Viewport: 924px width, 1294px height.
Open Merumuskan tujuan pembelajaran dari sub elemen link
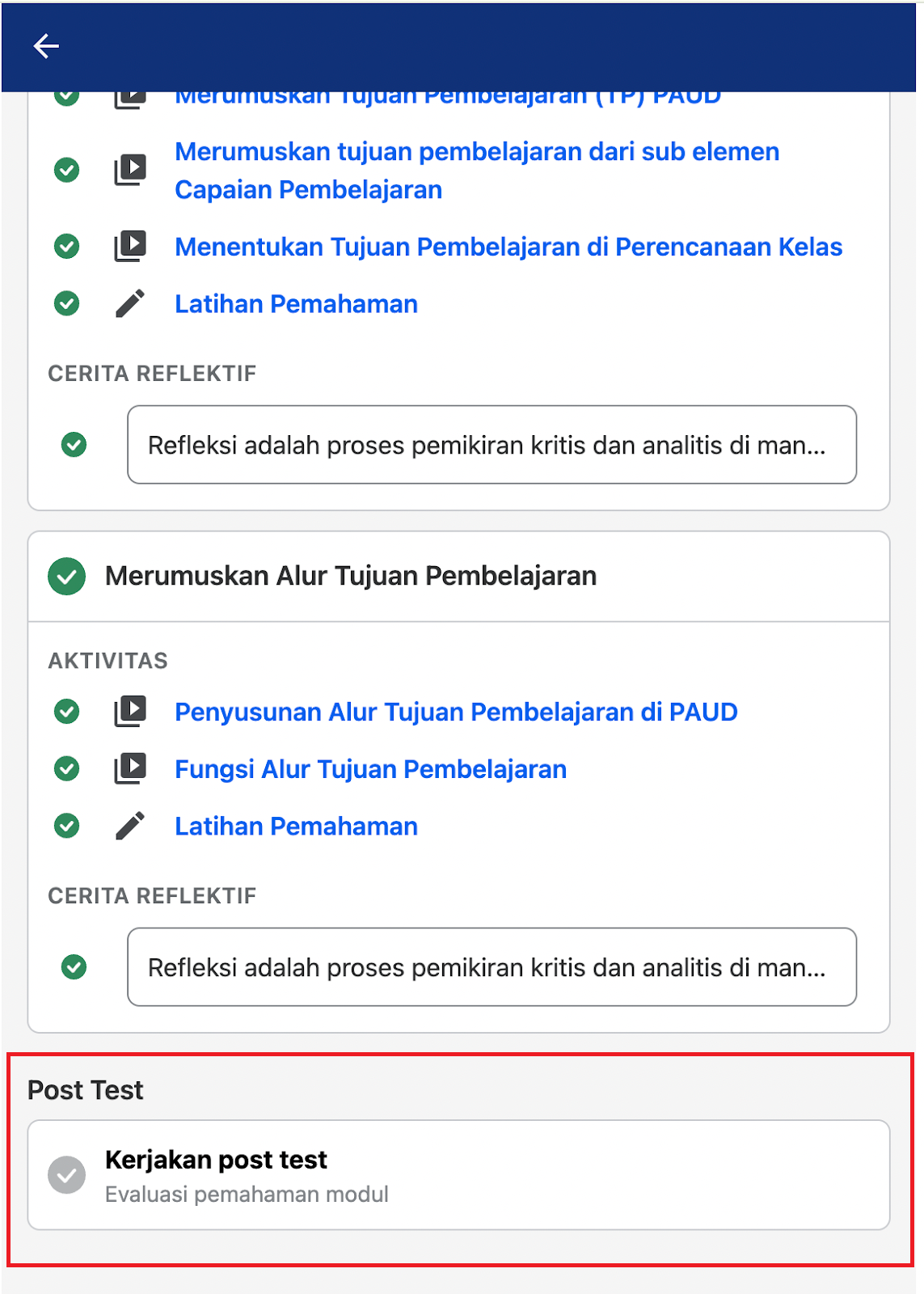(477, 171)
